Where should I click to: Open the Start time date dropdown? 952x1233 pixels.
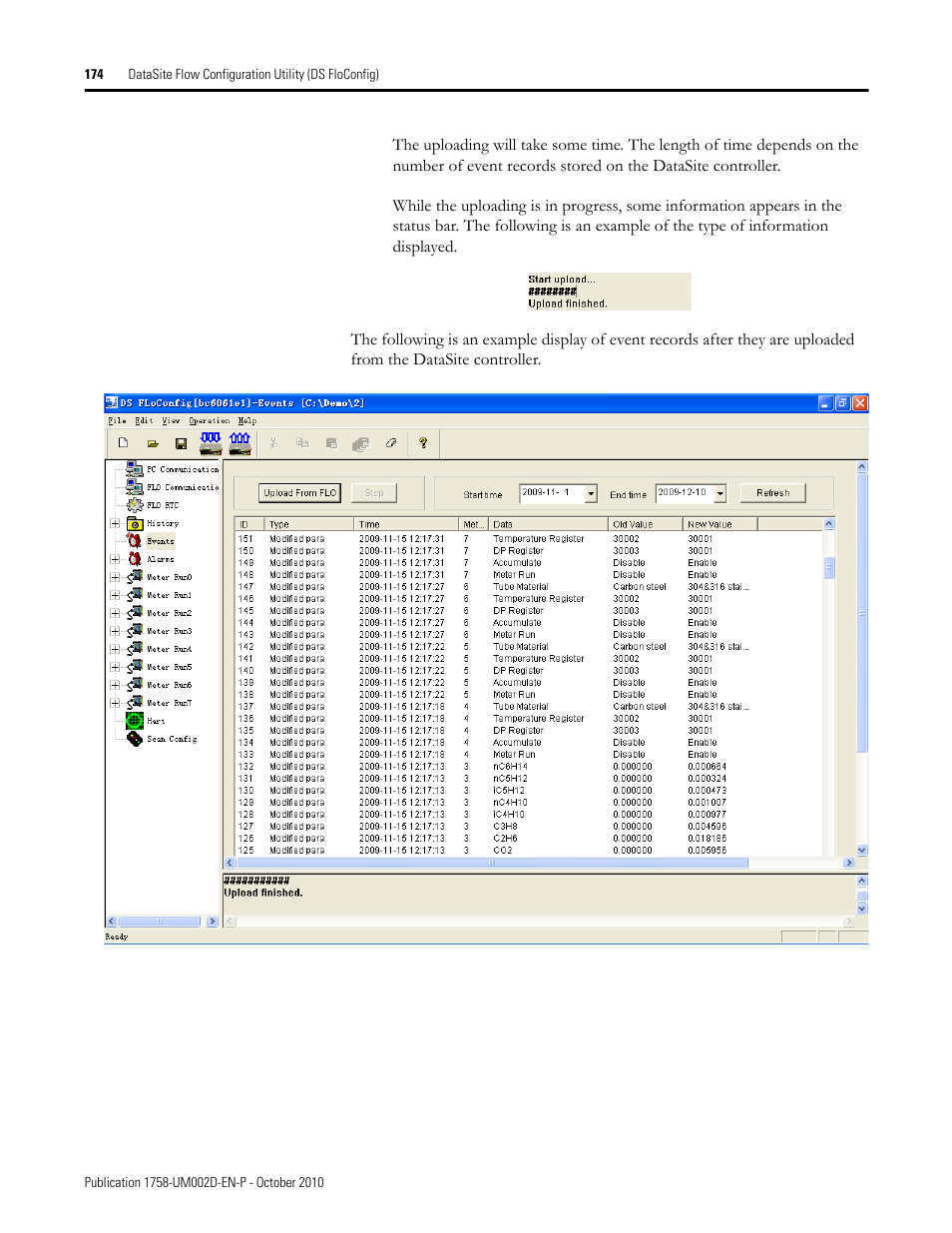591,493
